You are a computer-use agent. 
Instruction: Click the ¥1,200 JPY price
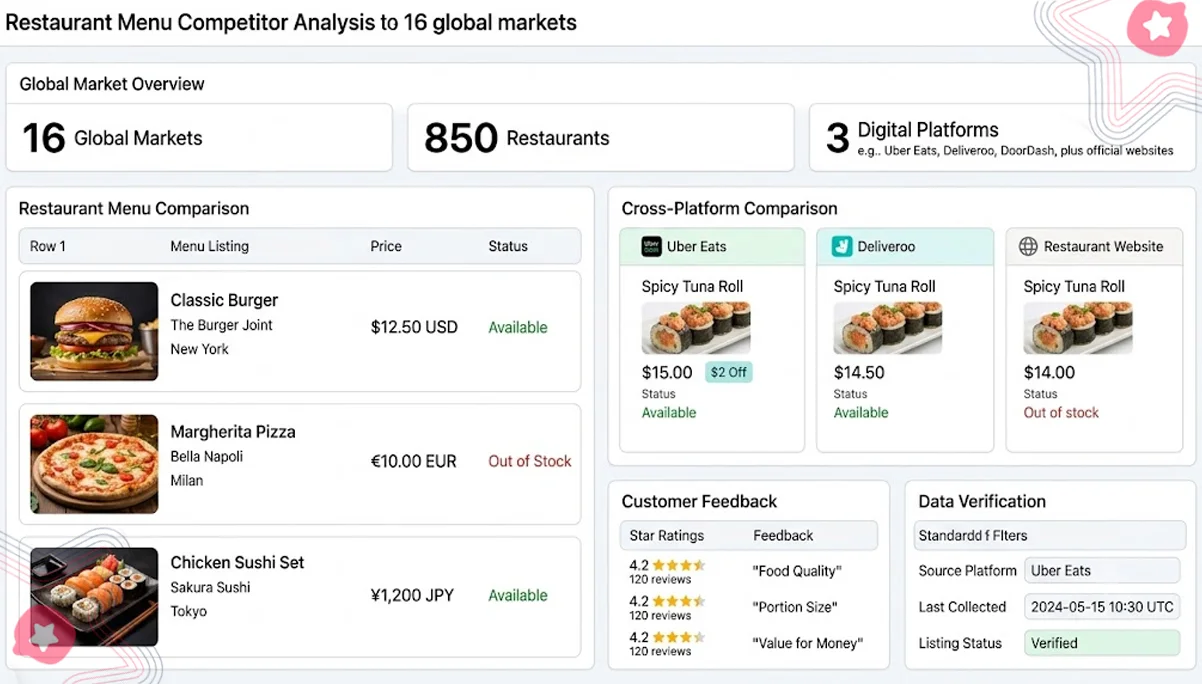tap(412, 595)
